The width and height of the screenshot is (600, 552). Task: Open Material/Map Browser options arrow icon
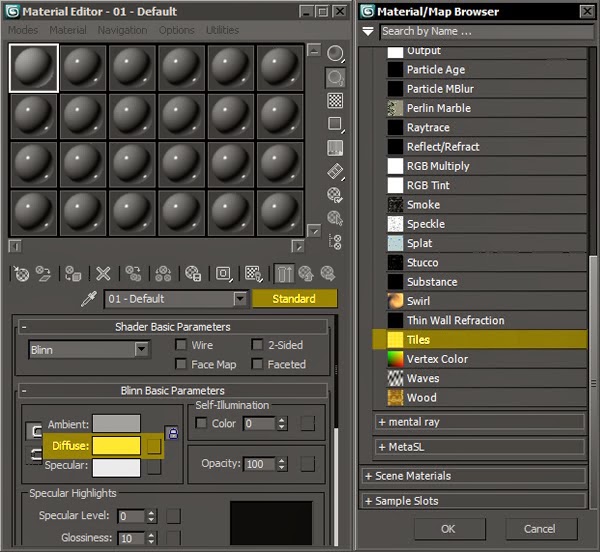pos(368,31)
